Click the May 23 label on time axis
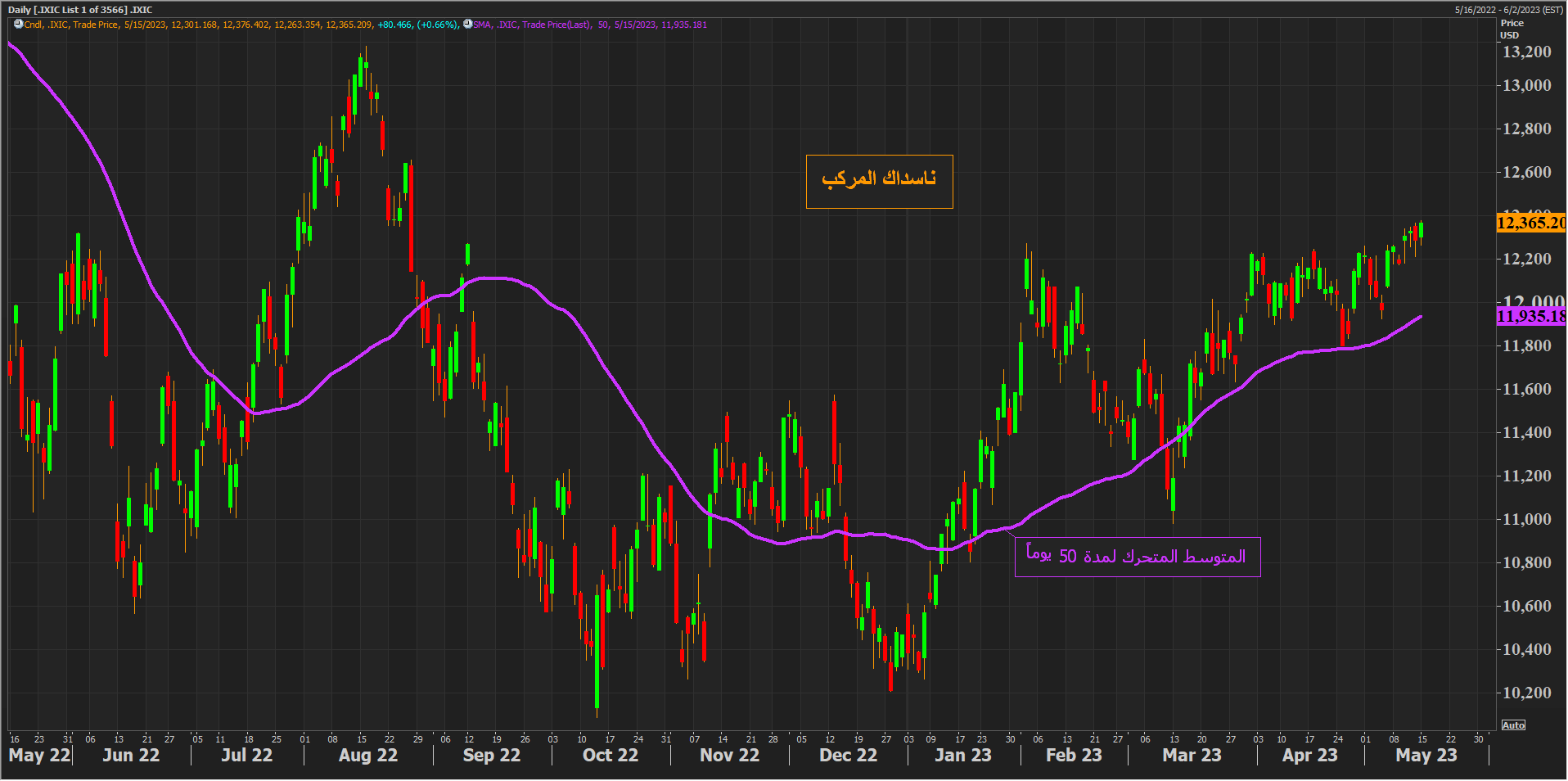The height and width of the screenshot is (781, 1568). pos(1426,756)
